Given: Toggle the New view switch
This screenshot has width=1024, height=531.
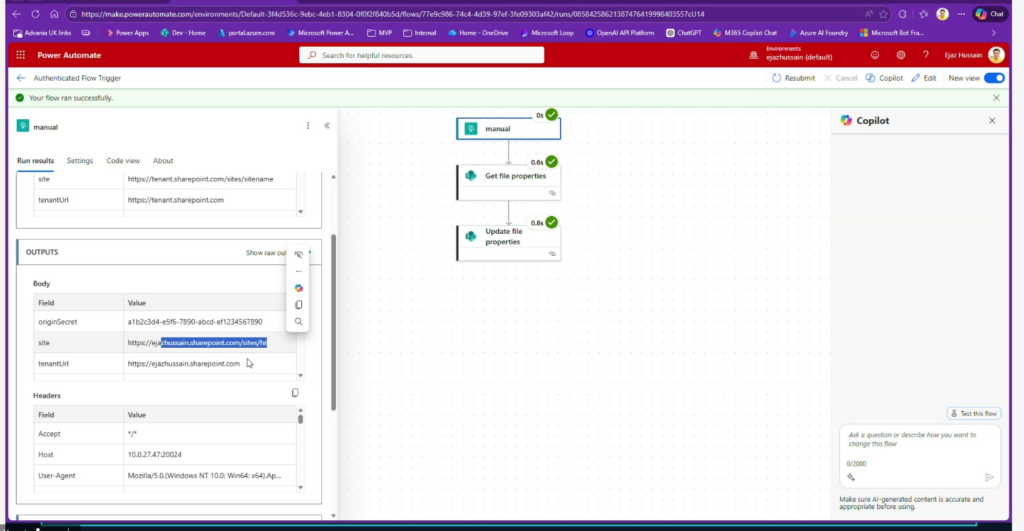Looking at the screenshot, I should (994, 78).
